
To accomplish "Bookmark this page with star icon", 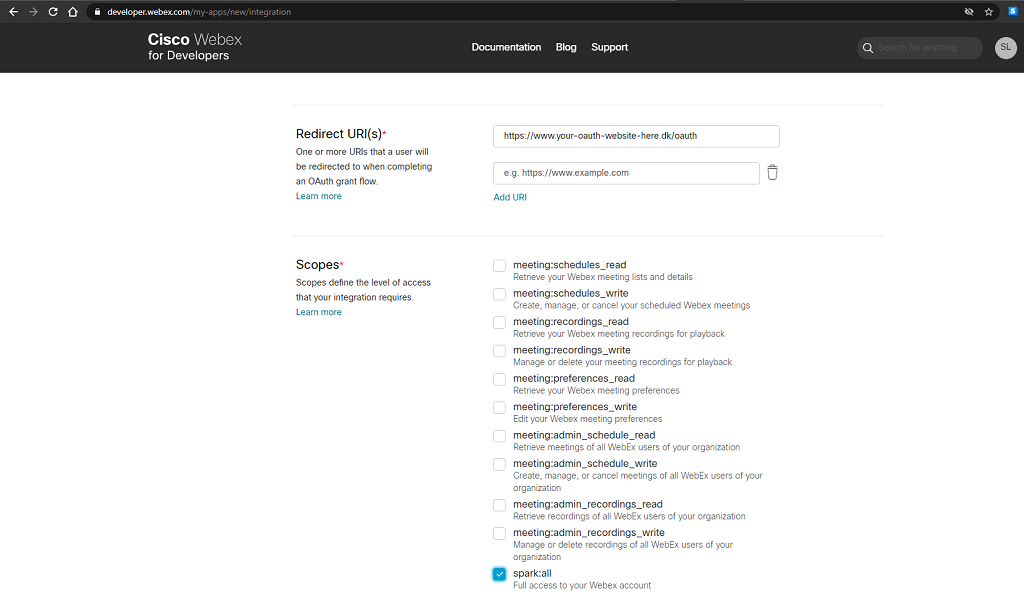I will [x=989, y=12].
